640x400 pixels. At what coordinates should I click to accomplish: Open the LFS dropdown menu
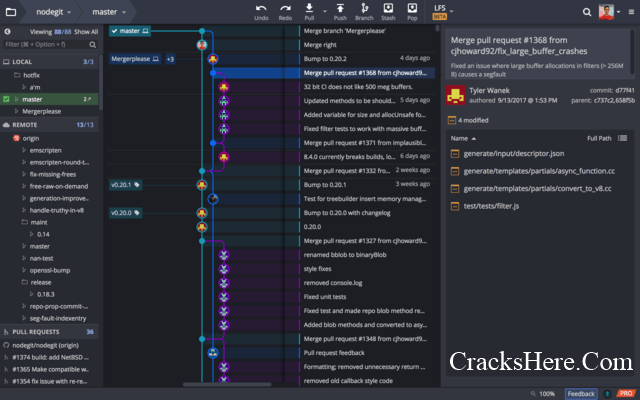pyautogui.click(x=442, y=11)
